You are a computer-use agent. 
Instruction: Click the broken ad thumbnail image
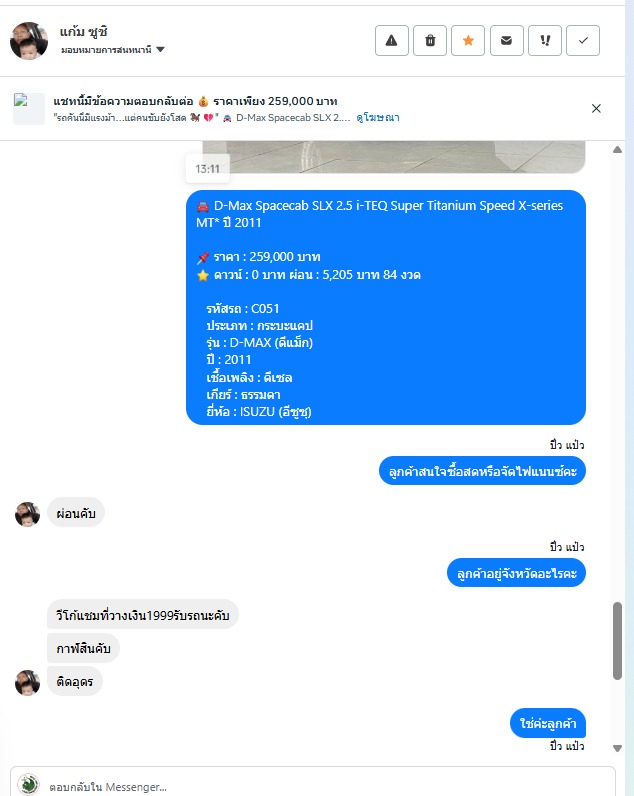point(29,109)
